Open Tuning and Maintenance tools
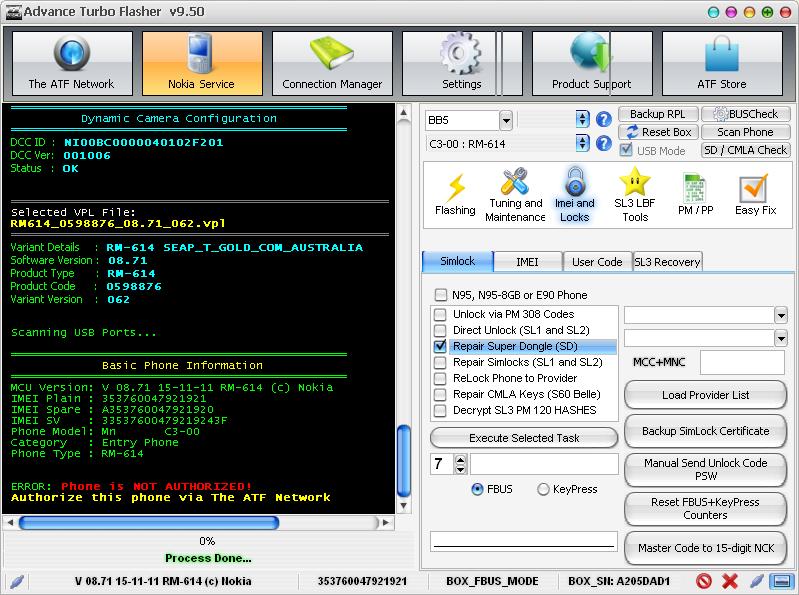Viewport: 799px width, 595px height. click(x=515, y=195)
